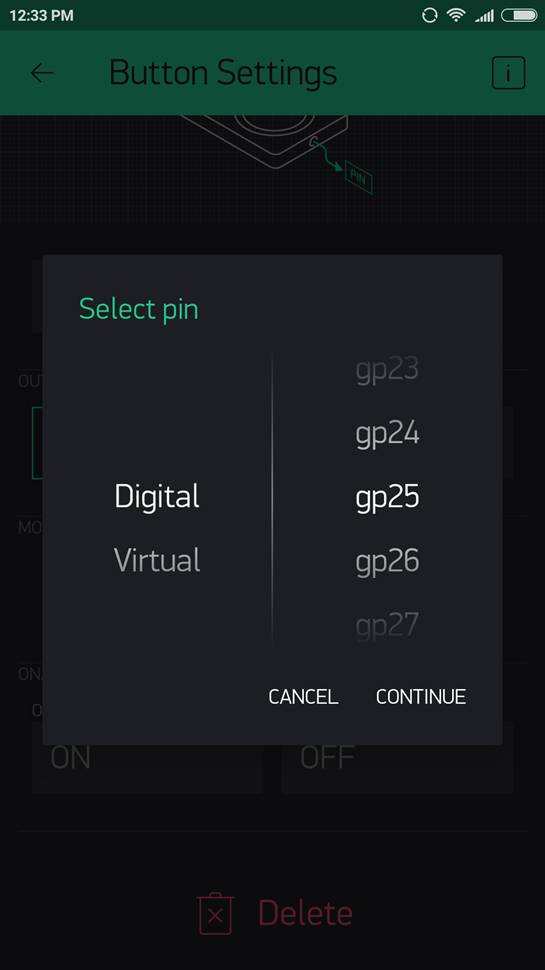
Task: Choose pin gp23 in the picker
Action: tap(387, 370)
